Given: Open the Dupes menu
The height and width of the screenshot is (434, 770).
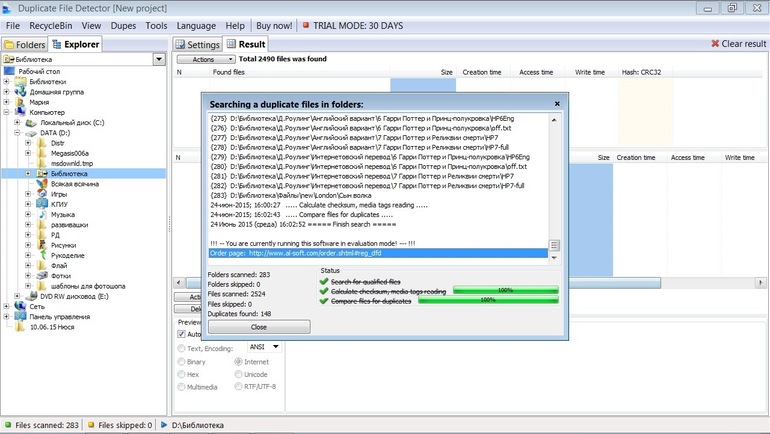Looking at the screenshot, I should point(123,26).
